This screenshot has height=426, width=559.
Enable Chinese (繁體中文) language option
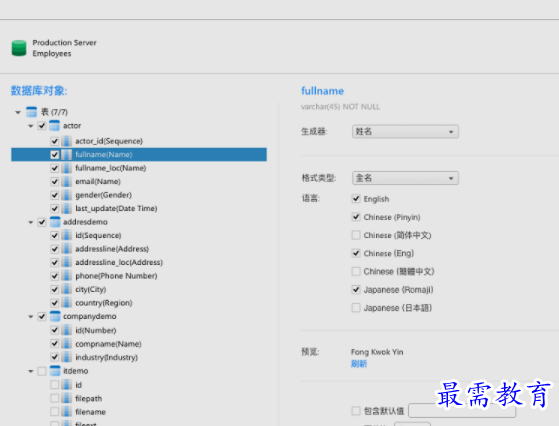coord(356,272)
